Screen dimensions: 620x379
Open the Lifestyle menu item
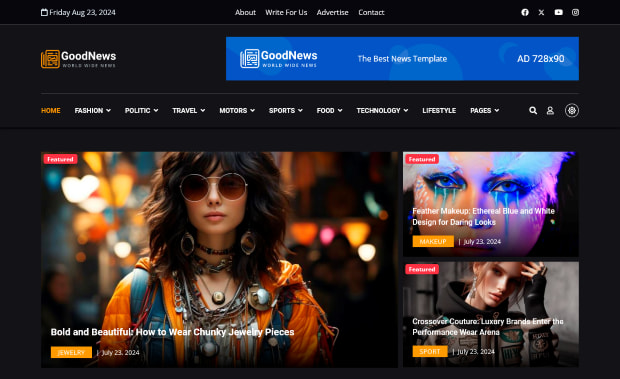(439, 111)
